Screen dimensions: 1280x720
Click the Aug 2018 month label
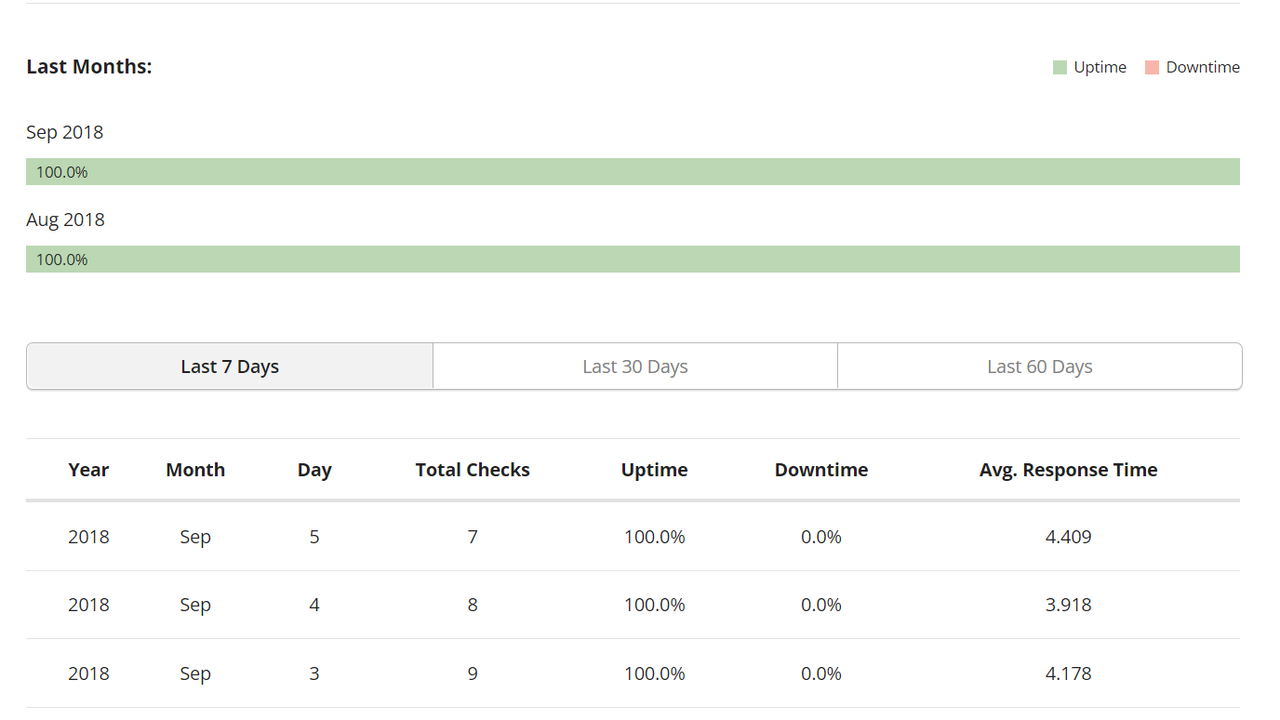tap(65, 220)
